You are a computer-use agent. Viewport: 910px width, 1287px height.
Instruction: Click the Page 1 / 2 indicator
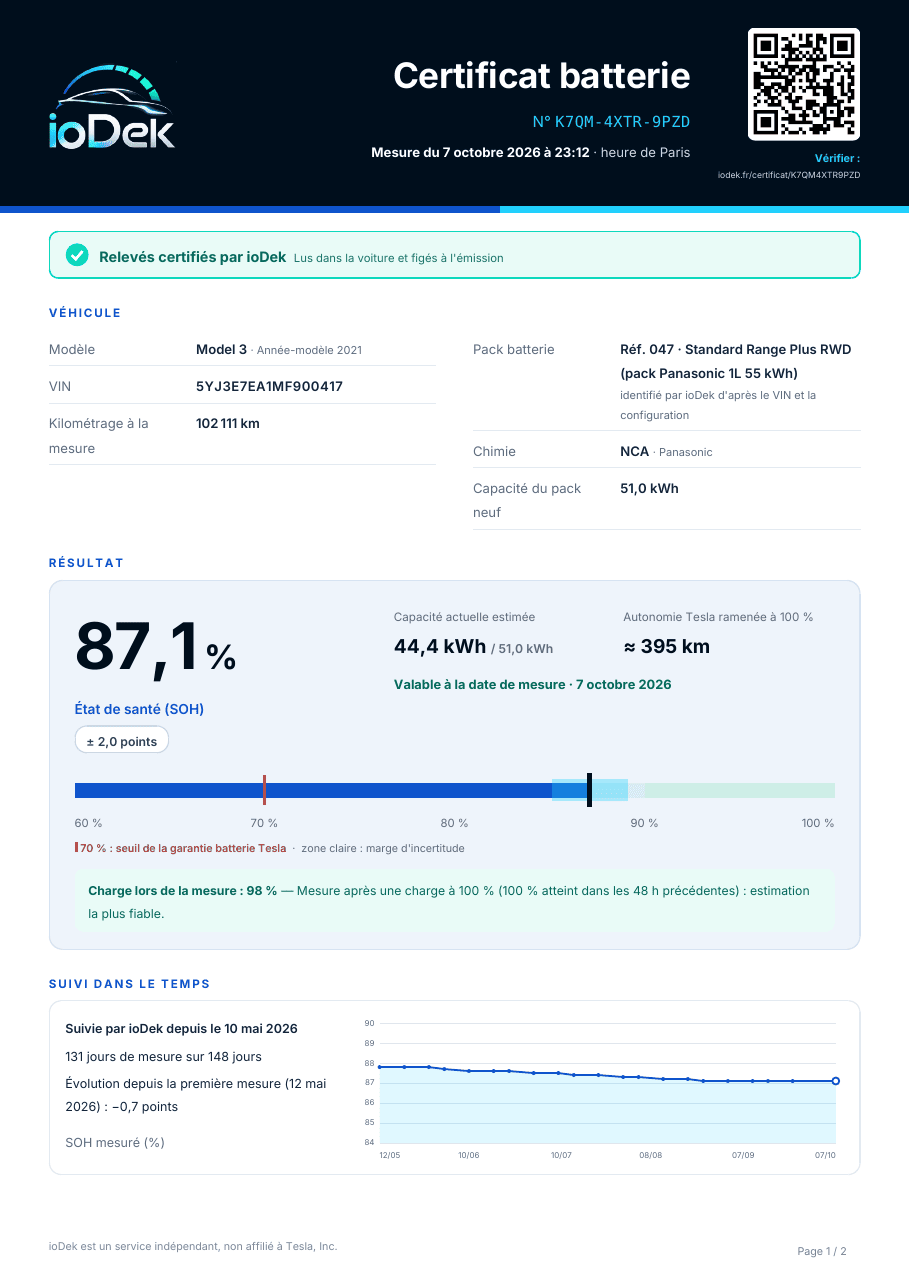(x=822, y=1251)
